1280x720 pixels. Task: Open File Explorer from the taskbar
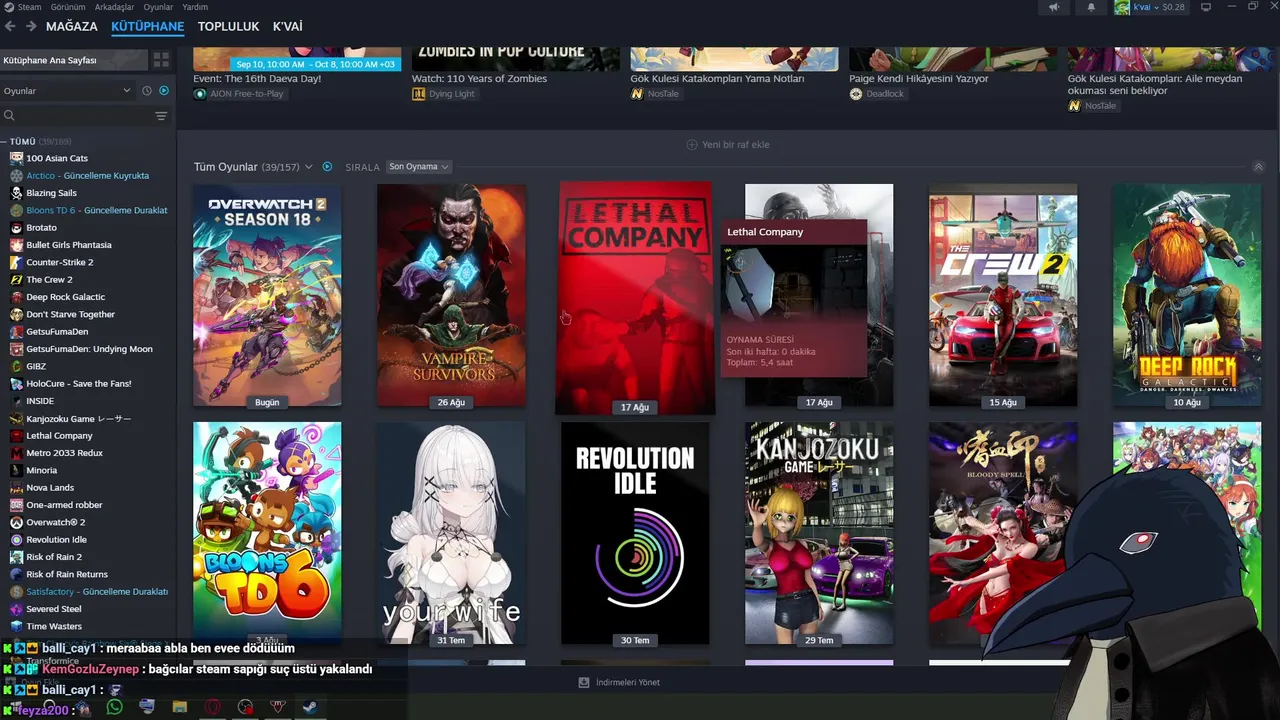tap(180, 707)
